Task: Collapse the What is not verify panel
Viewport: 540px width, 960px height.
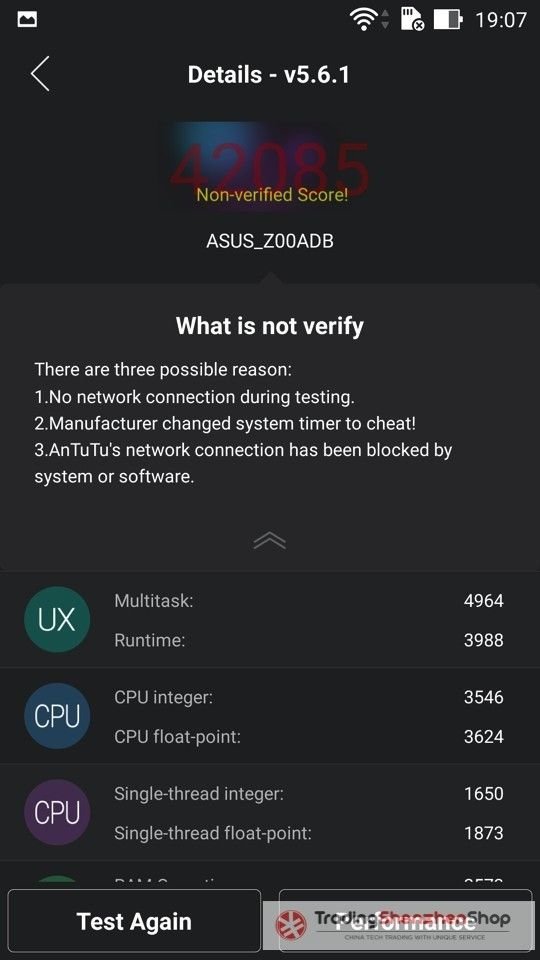Action: pos(269,541)
